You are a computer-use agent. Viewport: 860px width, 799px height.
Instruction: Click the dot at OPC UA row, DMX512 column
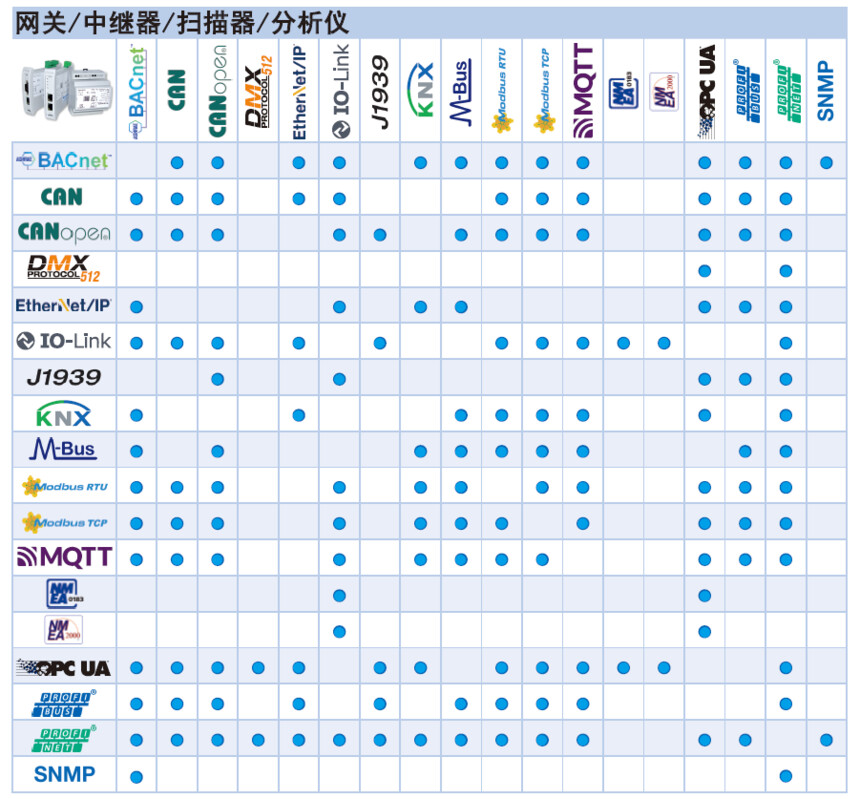[x=258, y=668]
